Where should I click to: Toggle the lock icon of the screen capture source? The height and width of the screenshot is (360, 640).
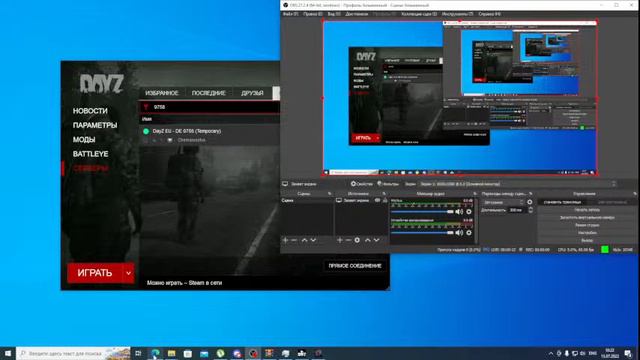385,200
